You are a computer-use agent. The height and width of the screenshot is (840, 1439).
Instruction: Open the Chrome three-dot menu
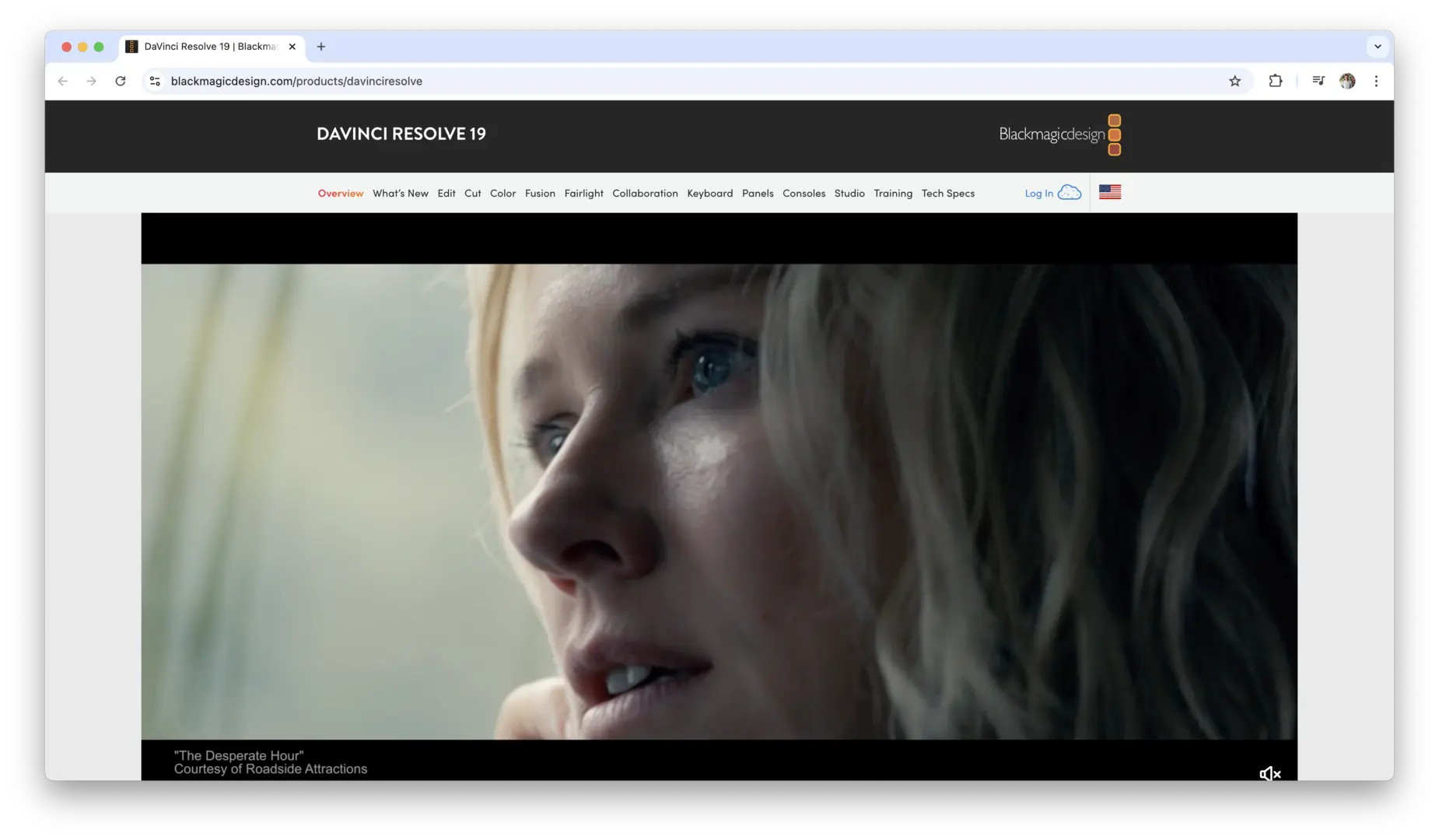[1376, 81]
